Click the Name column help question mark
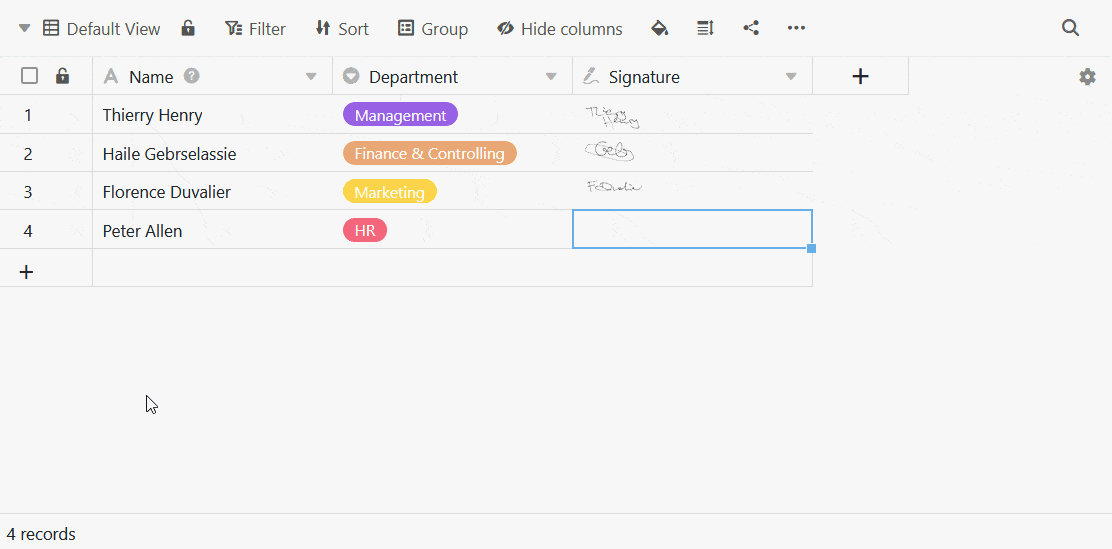The width and height of the screenshot is (1112, 549). click(x=191, y=76)
